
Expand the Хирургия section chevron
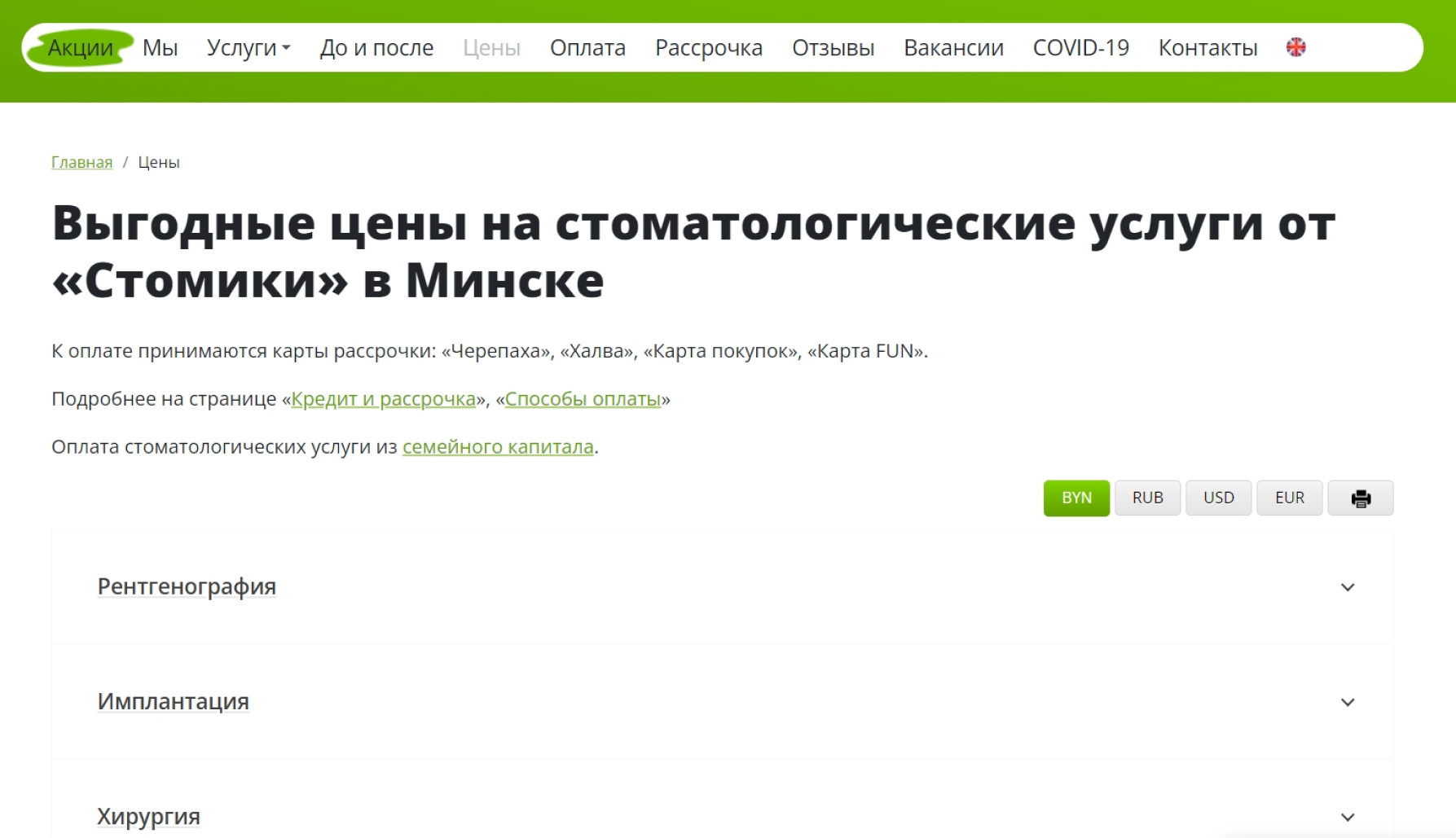pyautogui.click(x=1348, y=817)
